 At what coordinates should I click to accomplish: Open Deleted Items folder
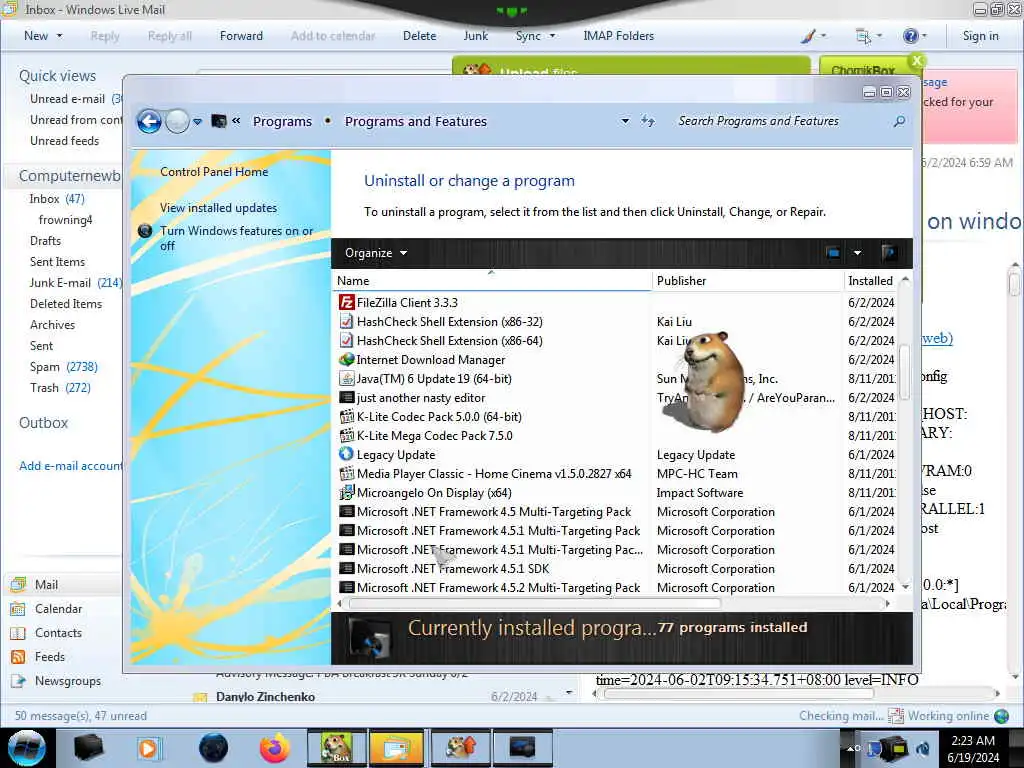[66, 304]
